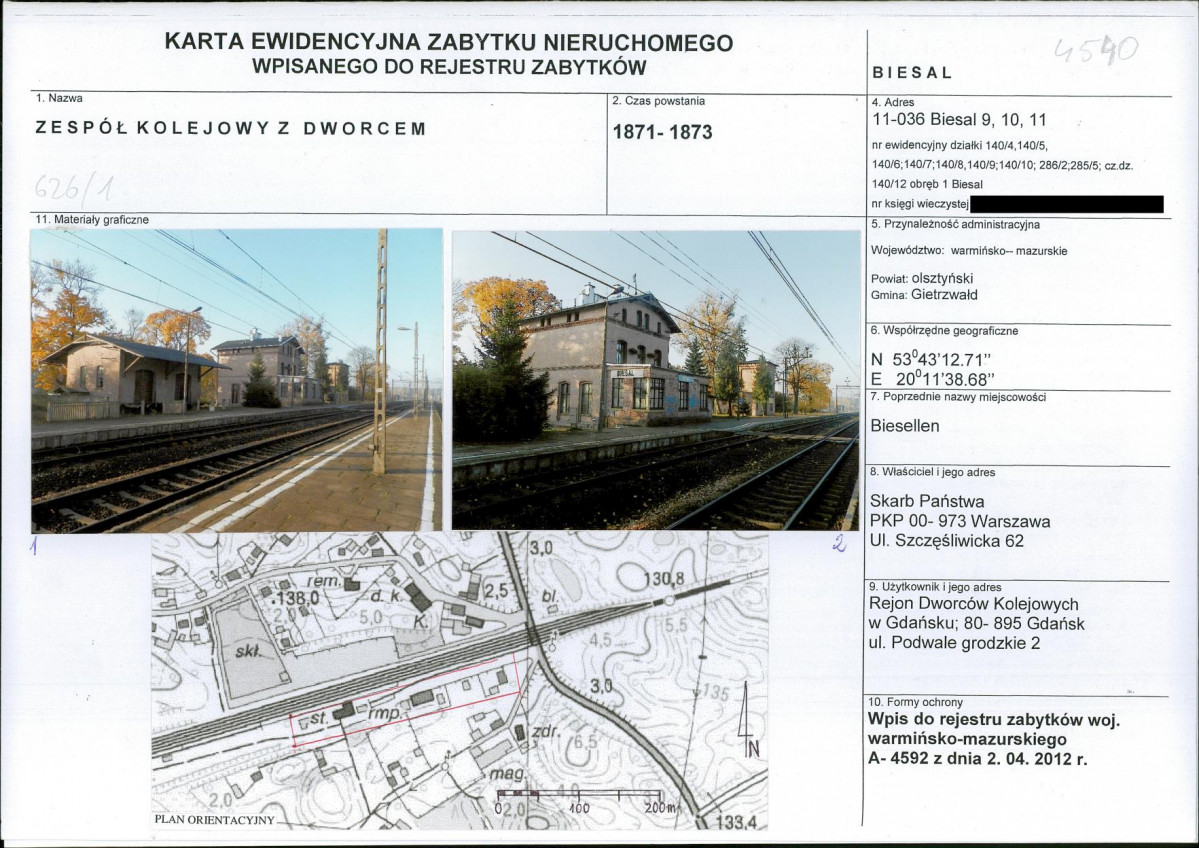Click the 'rem.' label on the map
1199x848 pixels.
[x=323, y=581]
